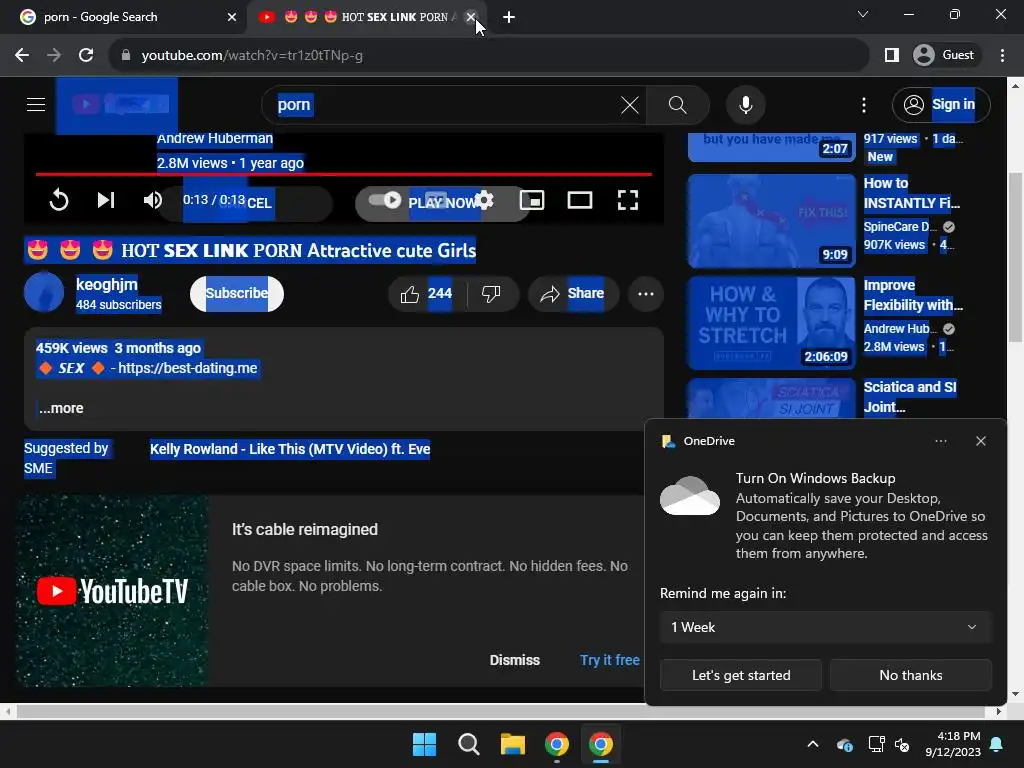Viewport: 1024px width, 768px height.
Task: Enable miniplayer mode
Action: pos(532,200)
